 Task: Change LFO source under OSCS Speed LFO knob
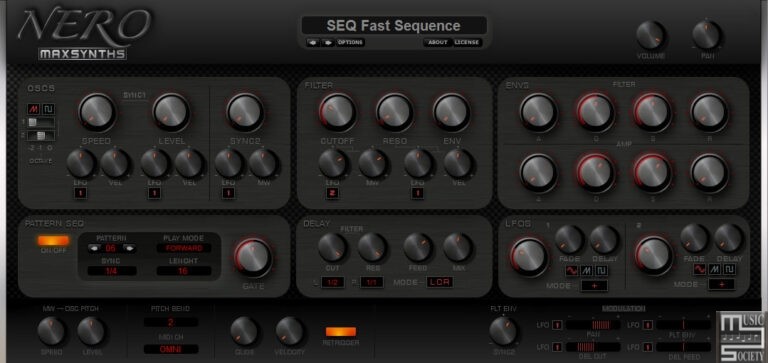(80, 194)
